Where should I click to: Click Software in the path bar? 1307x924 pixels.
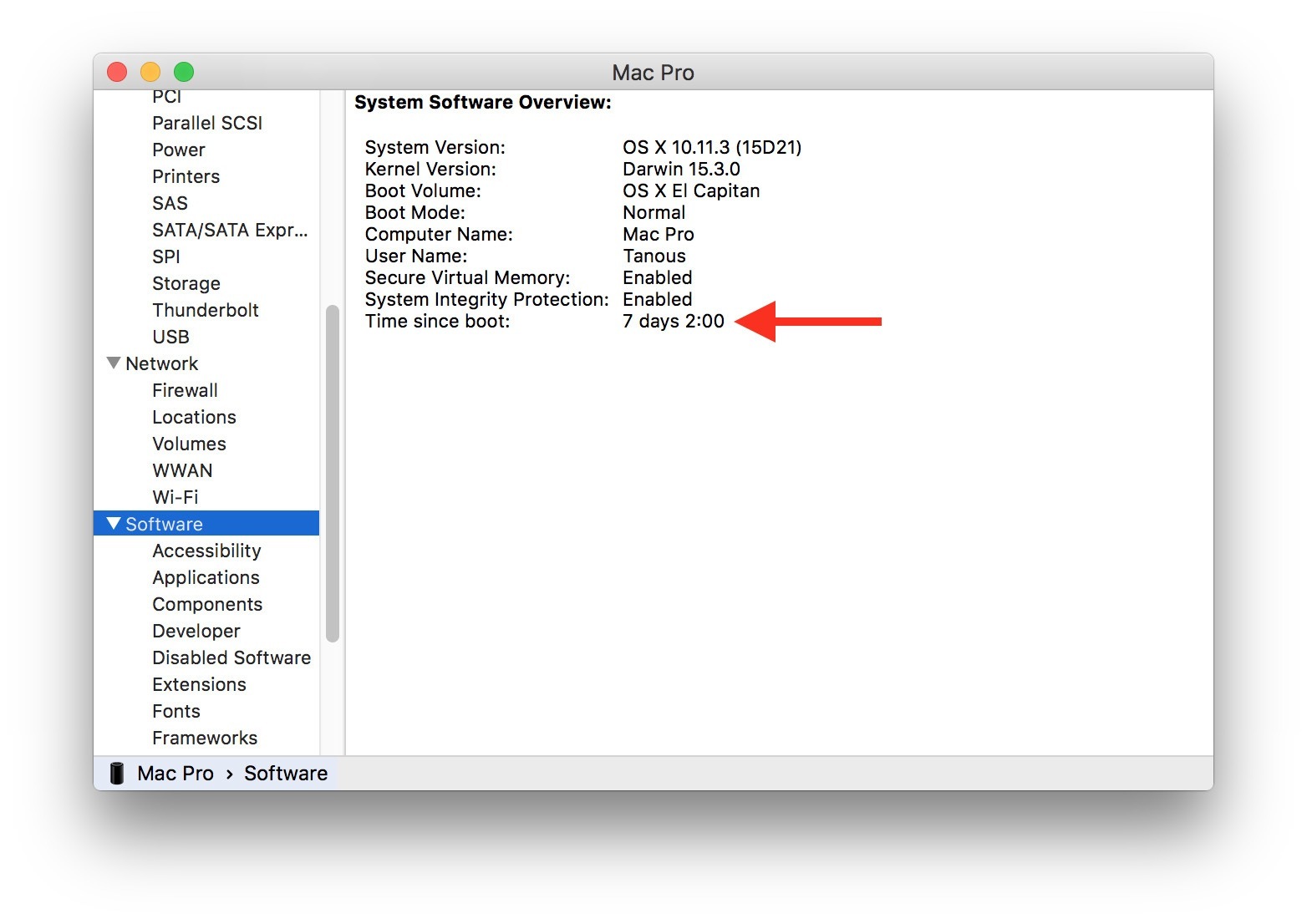click(286, 773)
